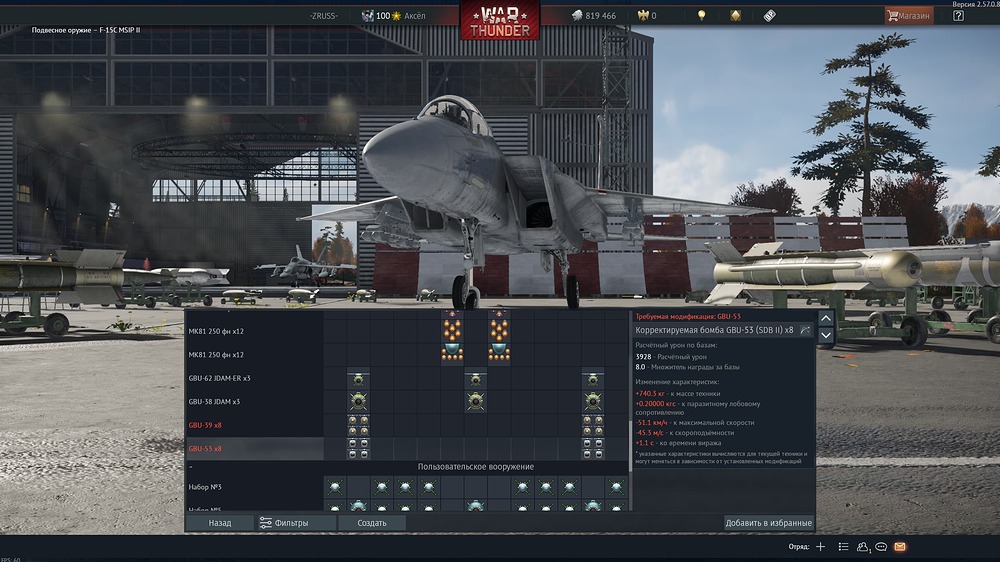Select next weapon with down chevron
Image resolution: width=1000 pixels, height=562 pixels.
click(x=826, y=335)
